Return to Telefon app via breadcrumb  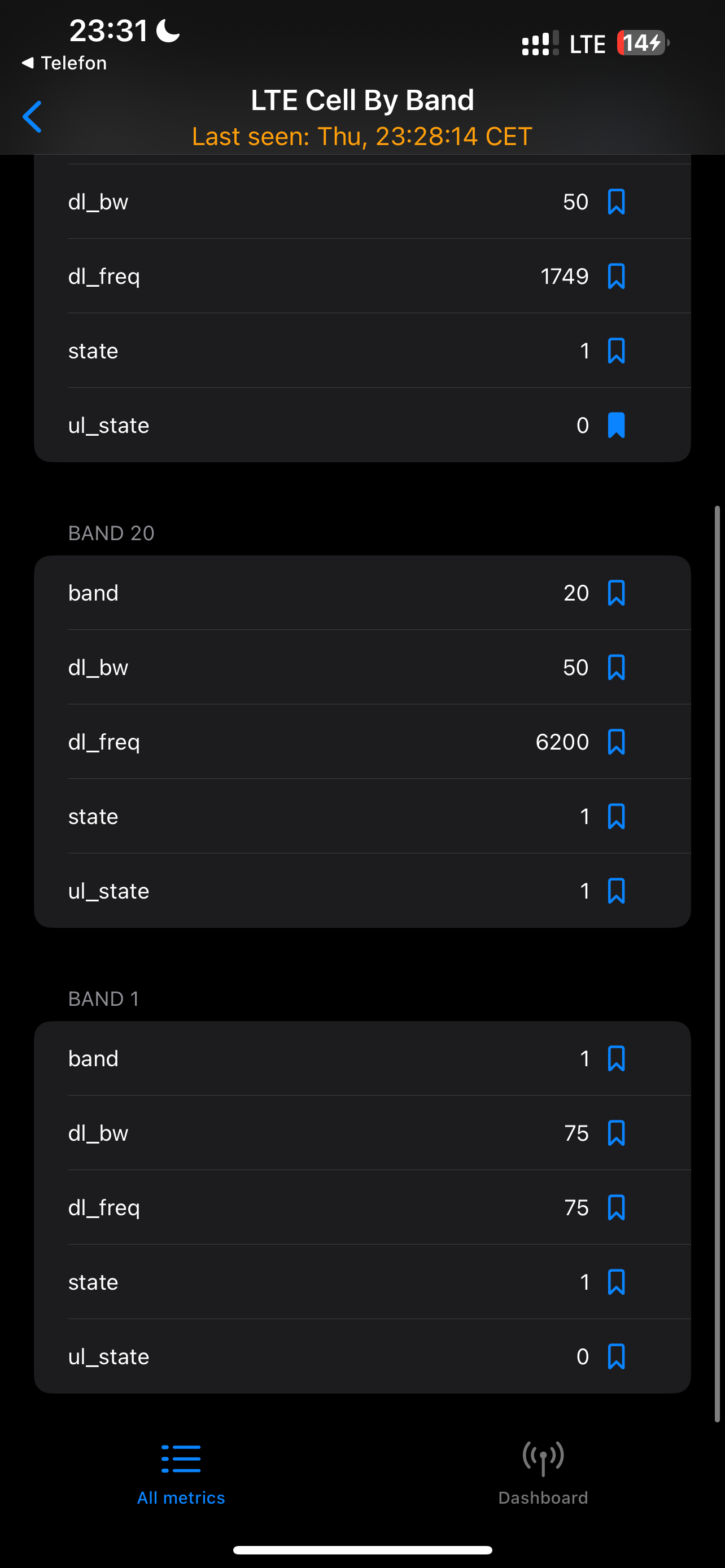point(64,63)
